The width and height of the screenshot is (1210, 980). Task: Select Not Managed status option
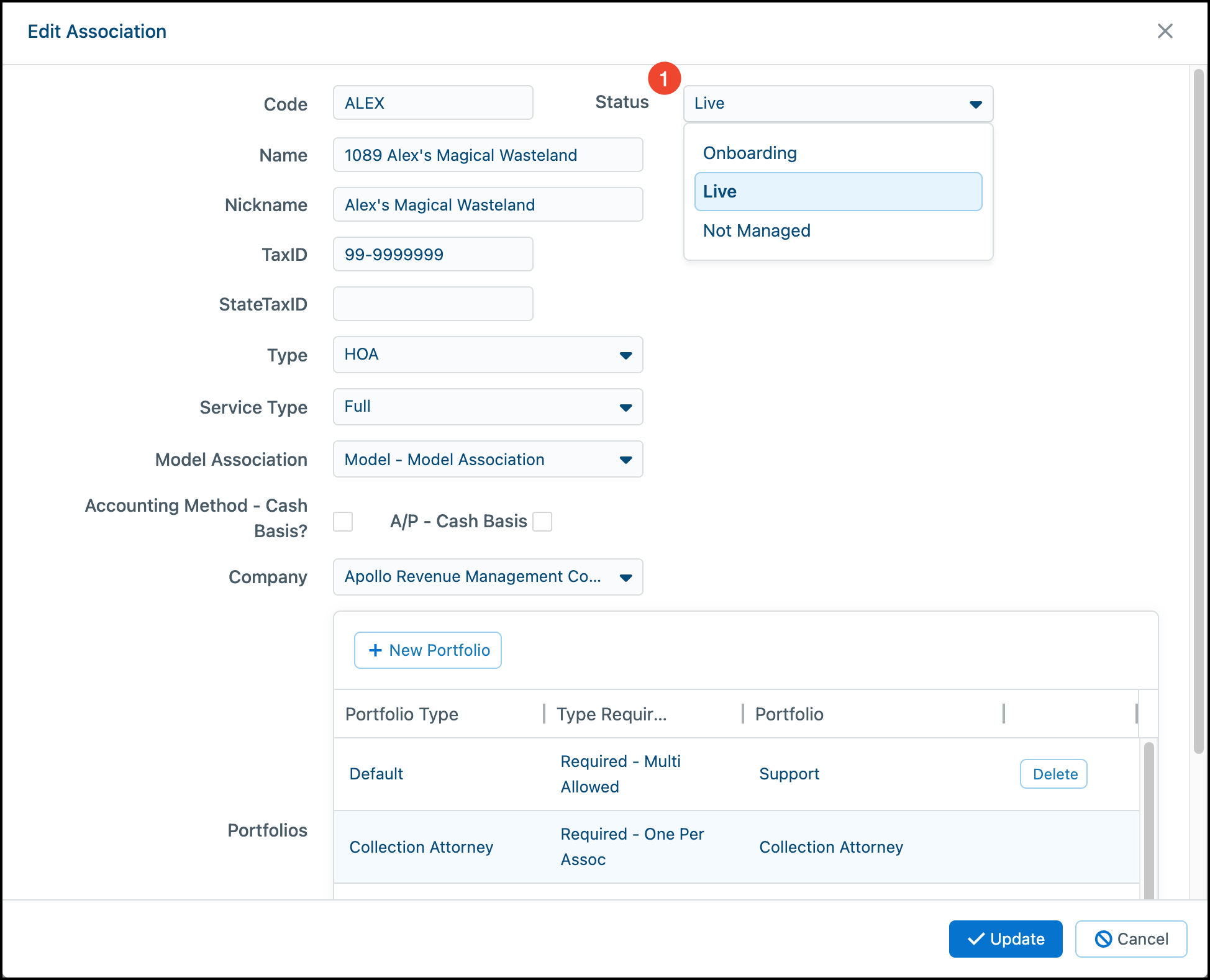coord(838,230)
